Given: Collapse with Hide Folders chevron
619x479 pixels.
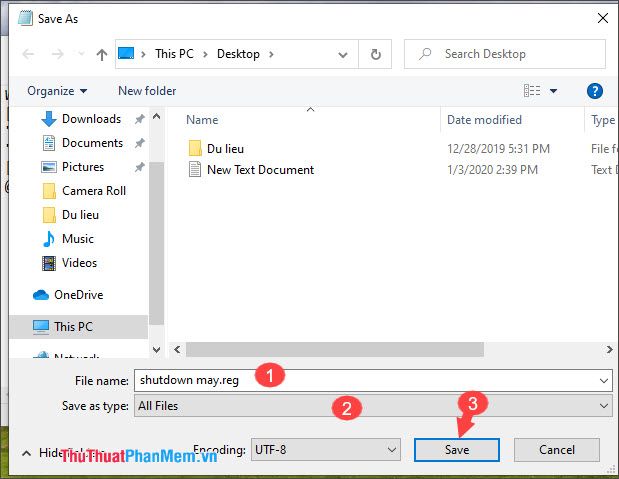Looking at the screenshot, I should pyautogui.click(x=26, y=453).
